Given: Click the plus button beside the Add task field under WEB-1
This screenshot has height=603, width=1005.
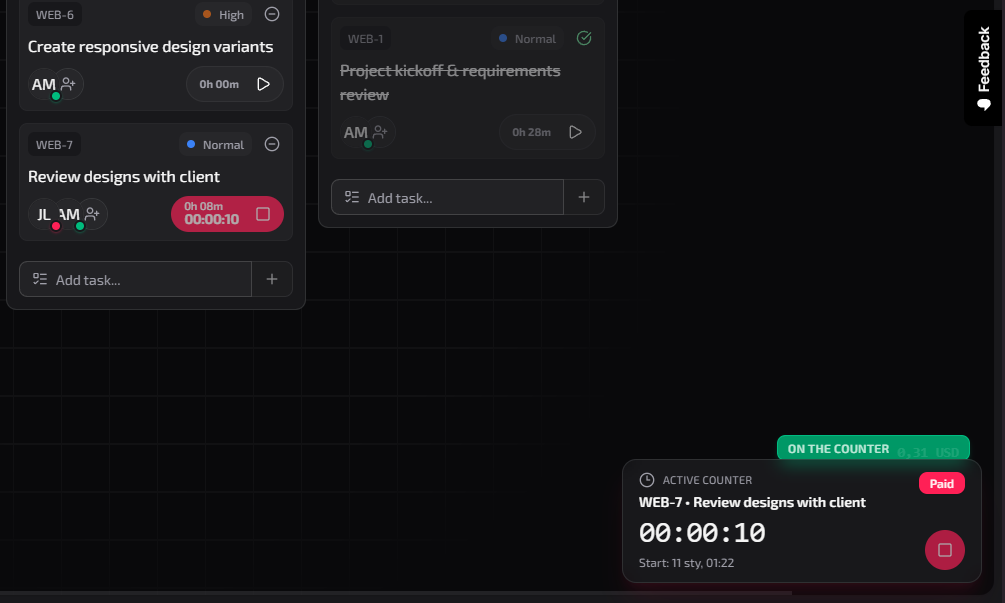Looking at the screenshot, I should pos(584,197).
